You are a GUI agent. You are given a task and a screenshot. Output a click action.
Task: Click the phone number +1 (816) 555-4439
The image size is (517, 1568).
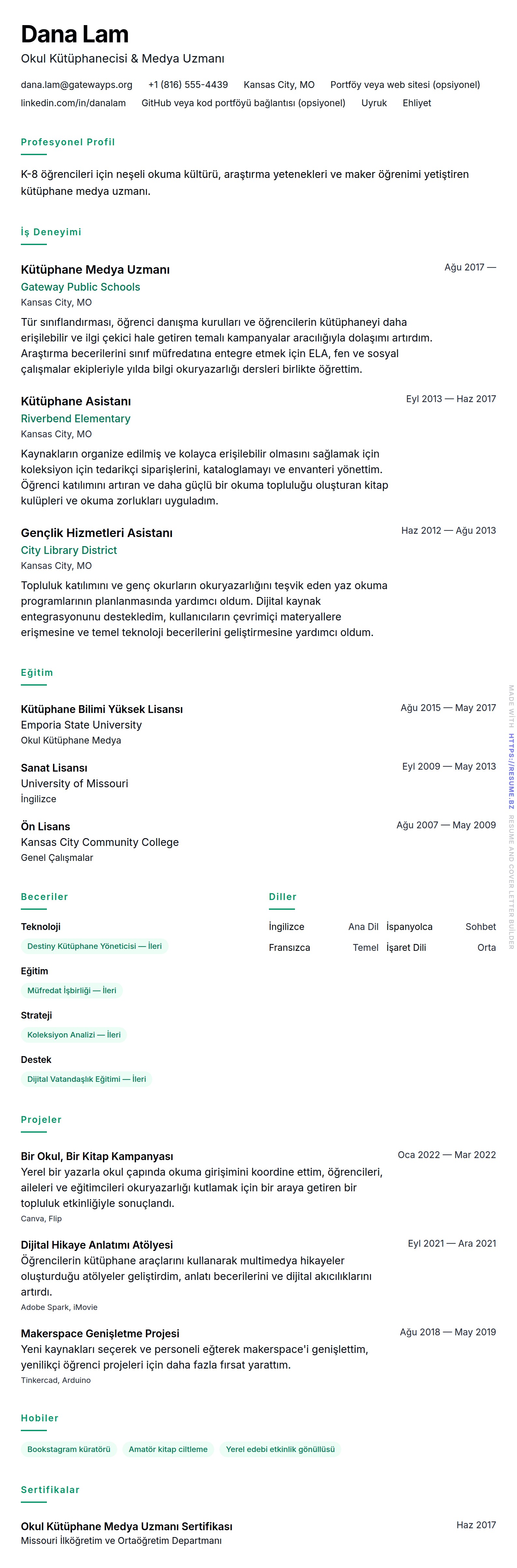point(188,85)
